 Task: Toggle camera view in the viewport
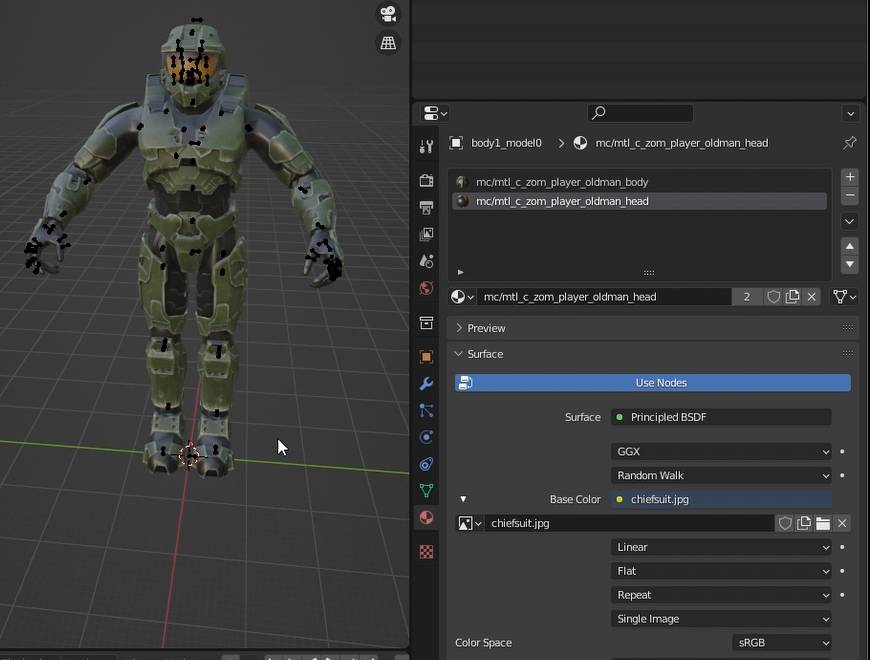pyautogui.click(x=388, y=14)
